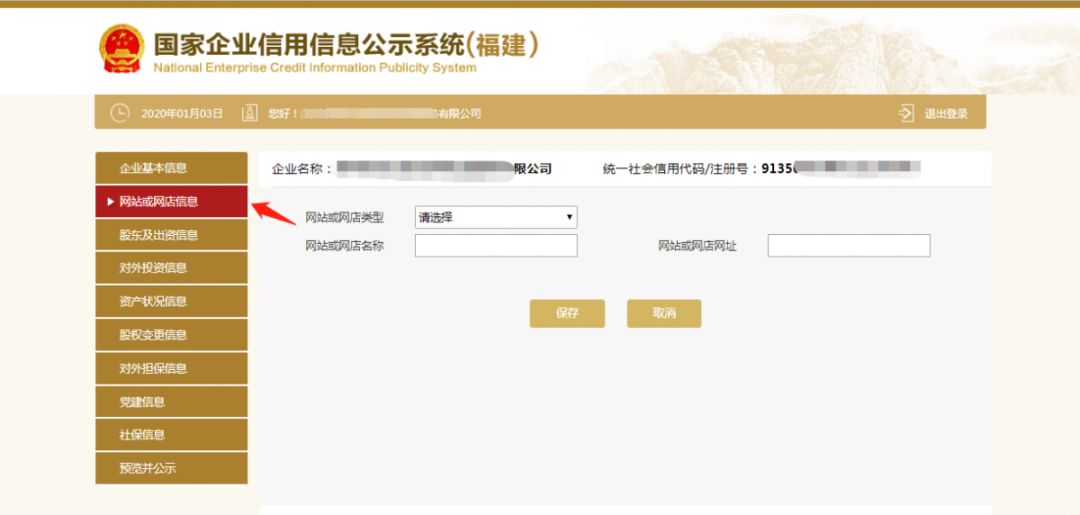Expand the 网站或网店类型 dropdown
This screenshot has width=1080, height=515.
click(x=496, y=217)
